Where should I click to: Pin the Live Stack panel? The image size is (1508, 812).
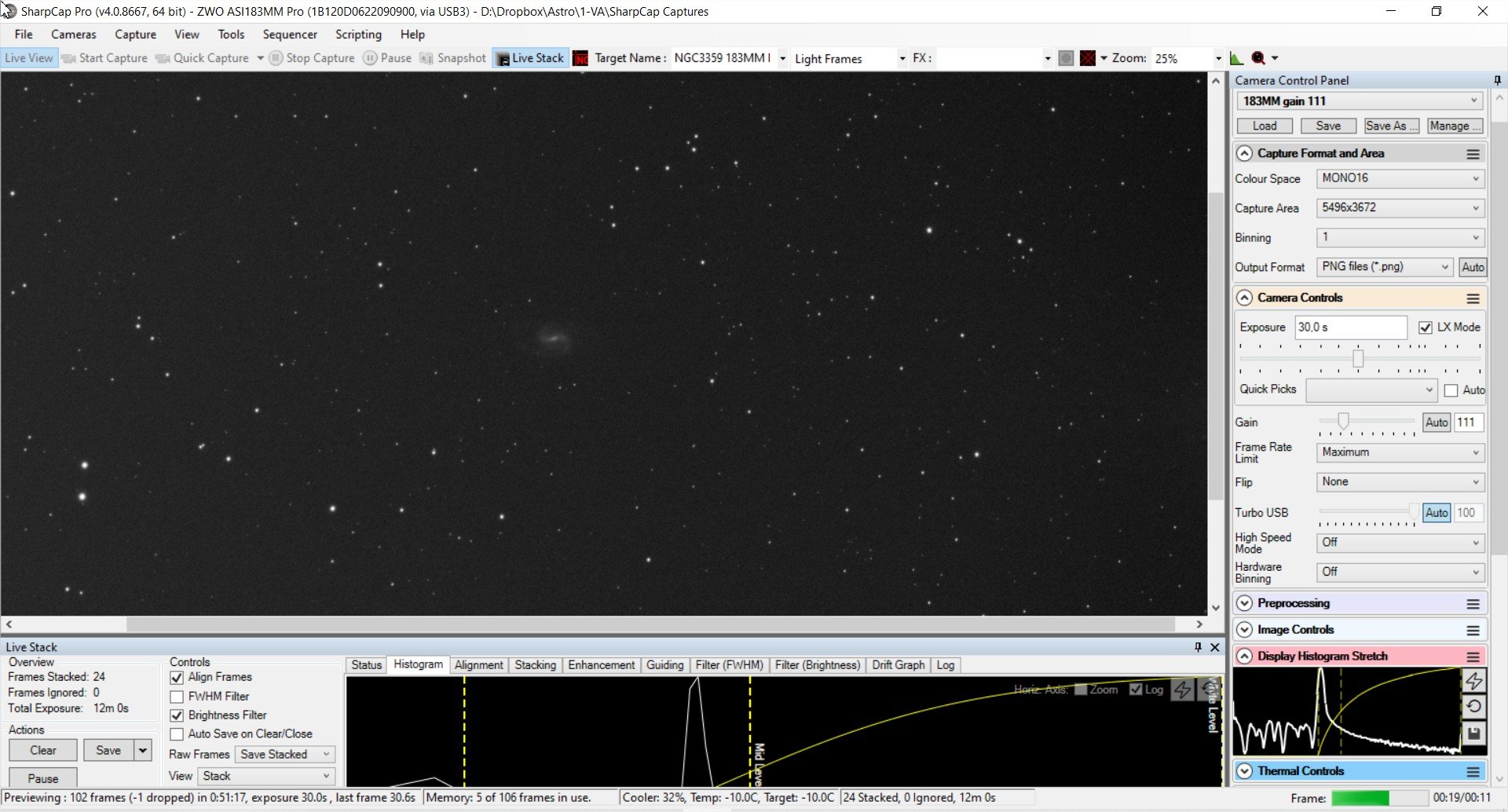(1198, 647)
